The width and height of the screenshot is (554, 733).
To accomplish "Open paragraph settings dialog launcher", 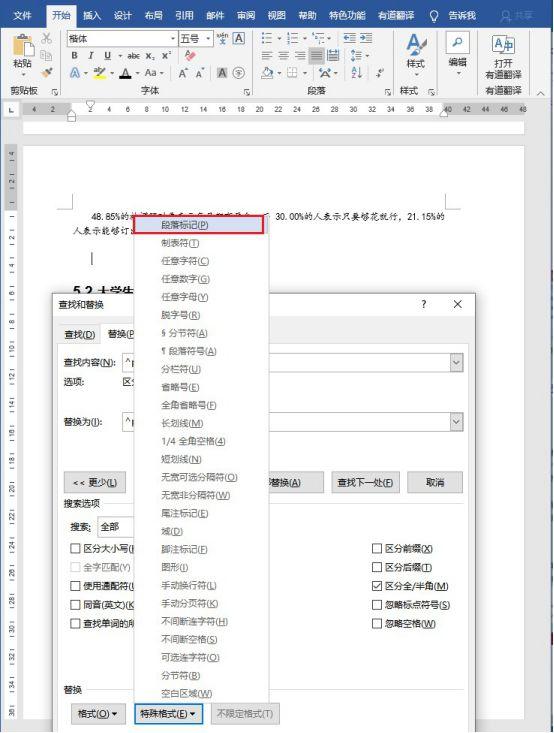I will pos(388,92).
